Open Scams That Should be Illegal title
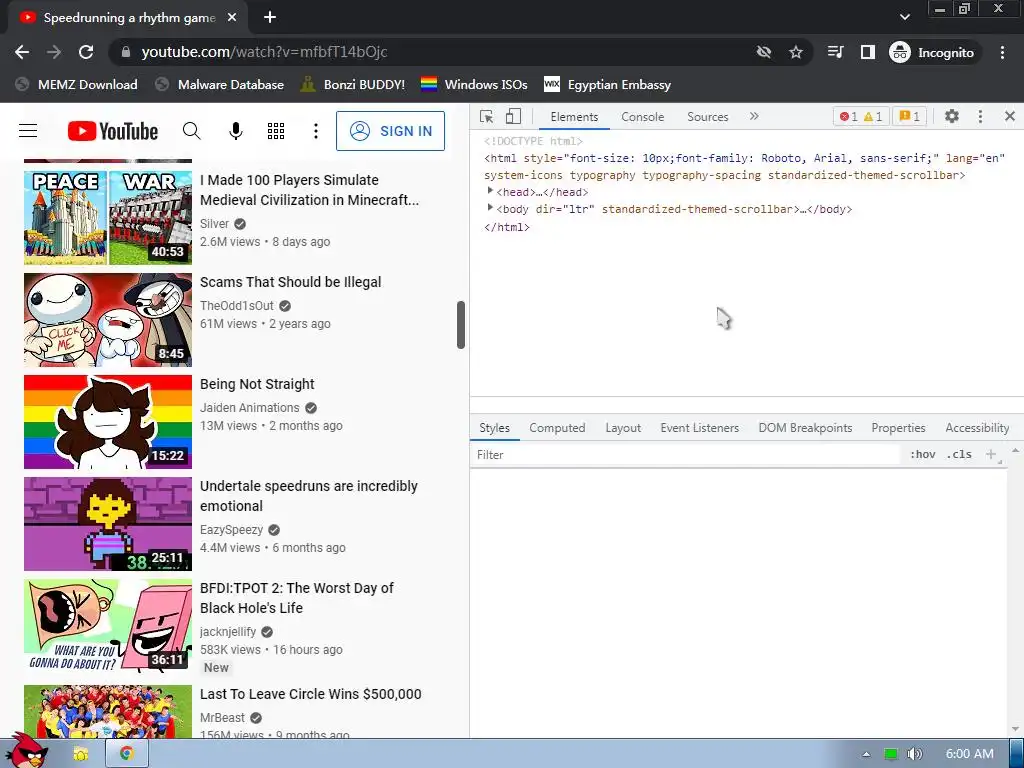This screenshot has height=768, width=1024. [291, 282]
